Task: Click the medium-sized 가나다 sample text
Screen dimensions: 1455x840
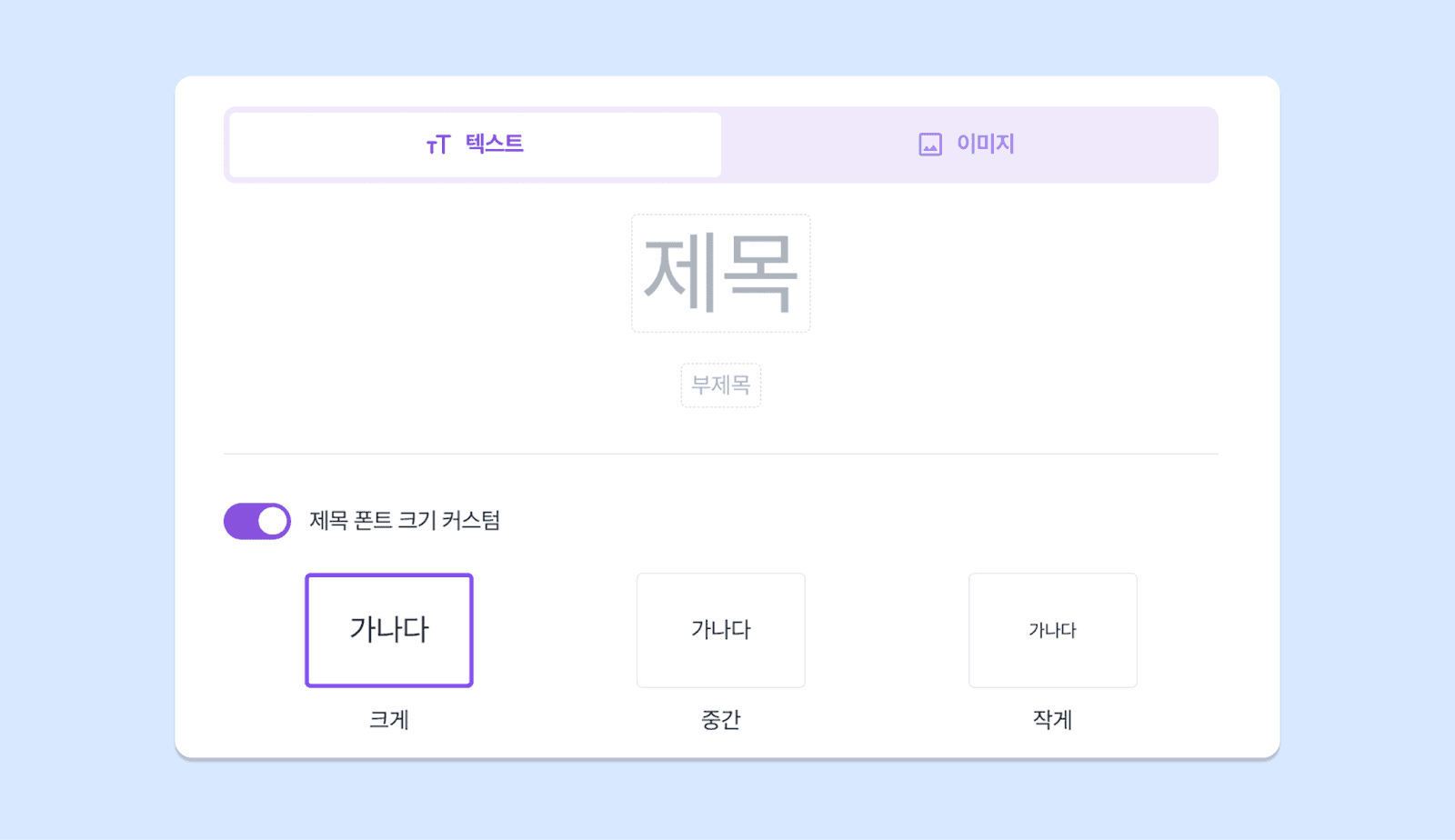Action: point(721,629)
